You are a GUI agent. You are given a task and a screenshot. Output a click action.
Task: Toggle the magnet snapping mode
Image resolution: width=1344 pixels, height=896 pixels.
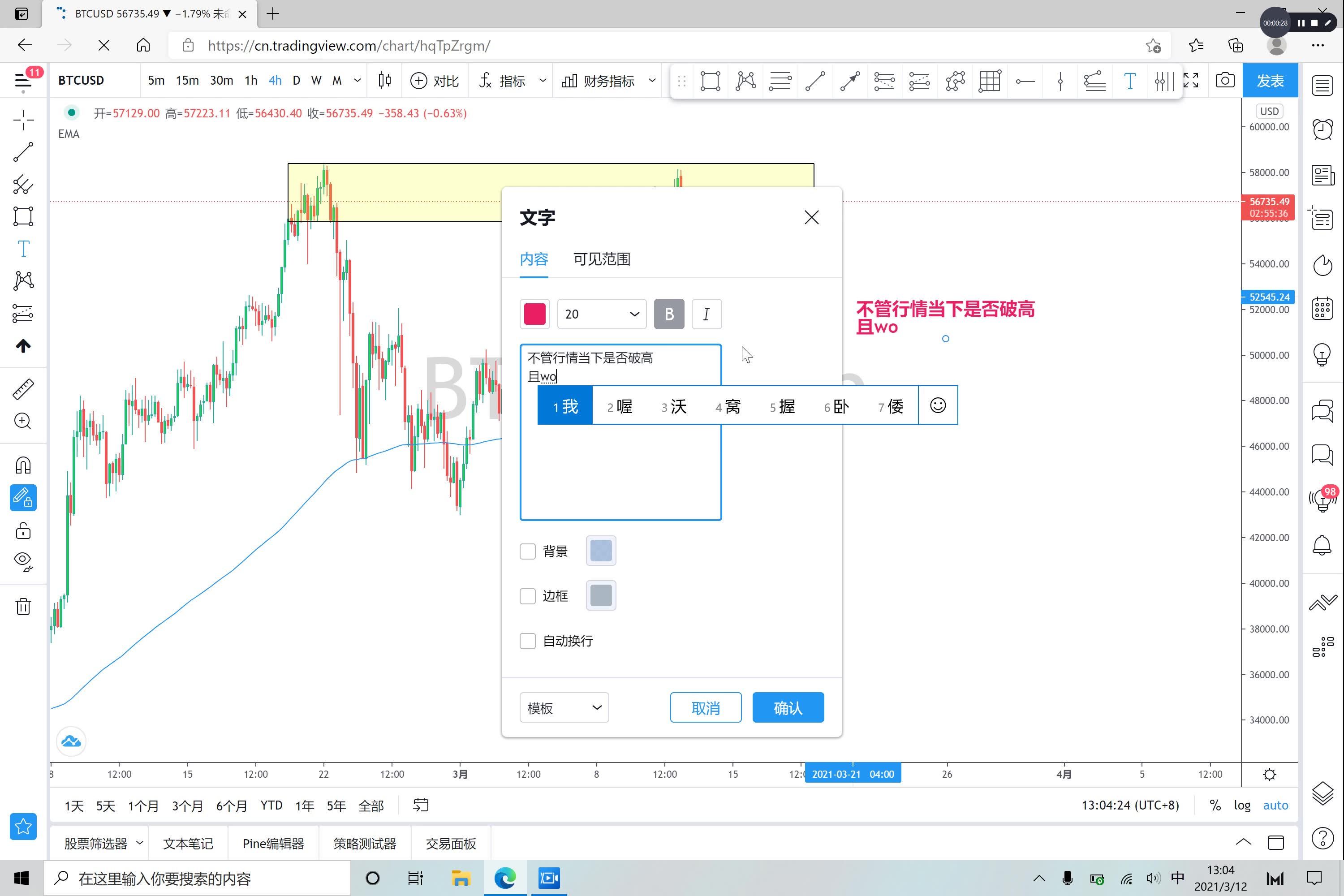[23, 466]
